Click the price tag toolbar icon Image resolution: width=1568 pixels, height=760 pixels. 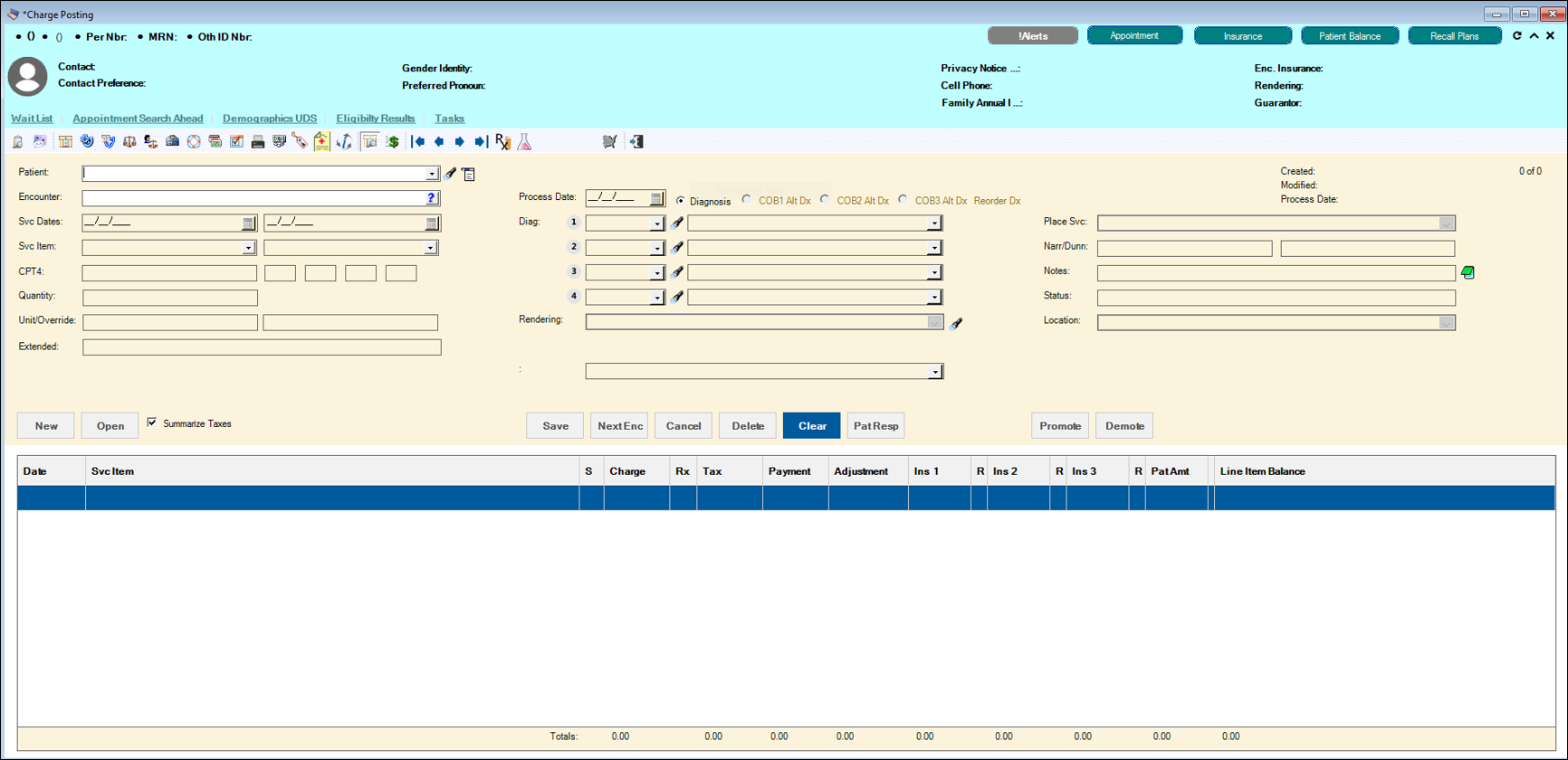(x=300, y=141)
